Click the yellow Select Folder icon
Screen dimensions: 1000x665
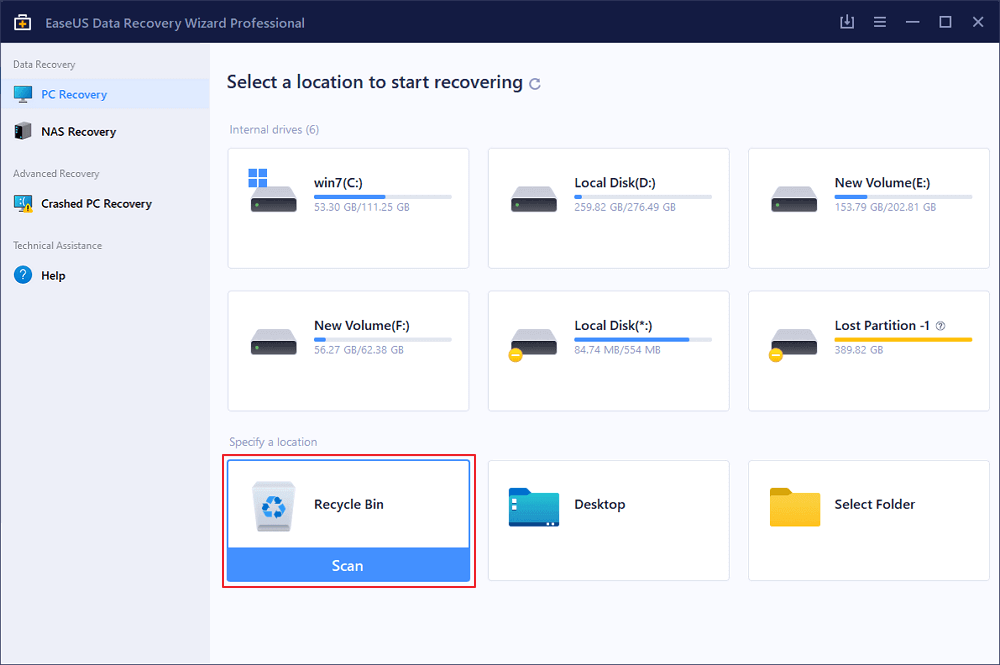794,506
